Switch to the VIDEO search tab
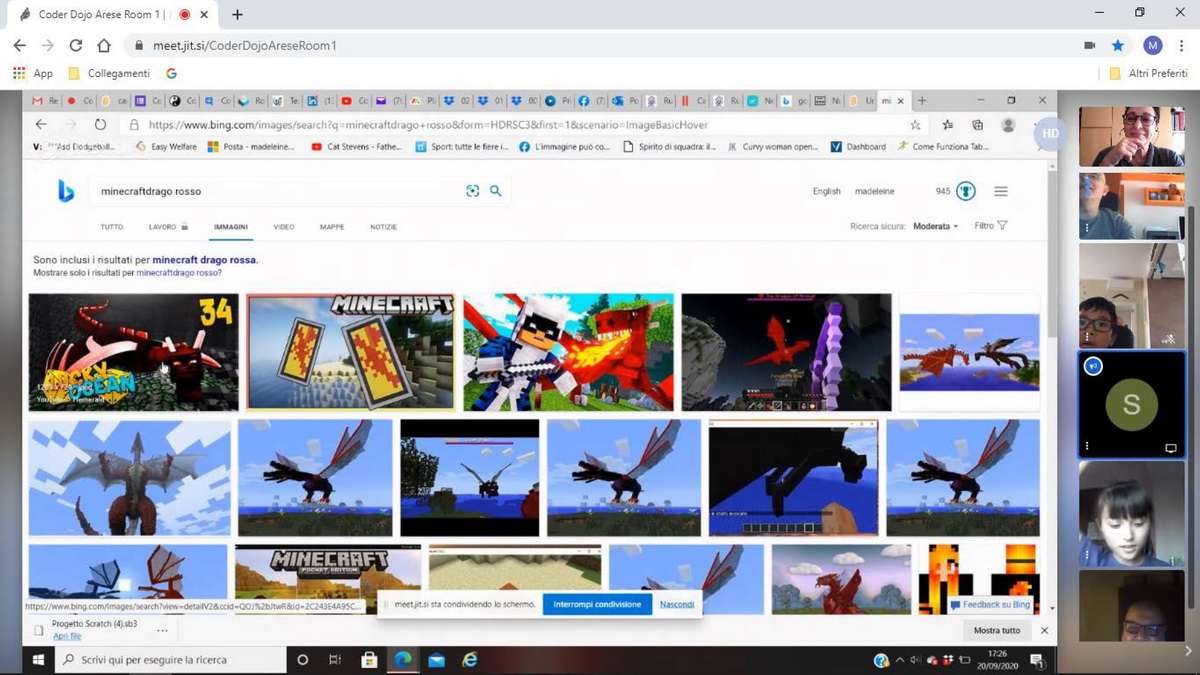Screen dimensions: 1200x675 [x=284, y=227]
